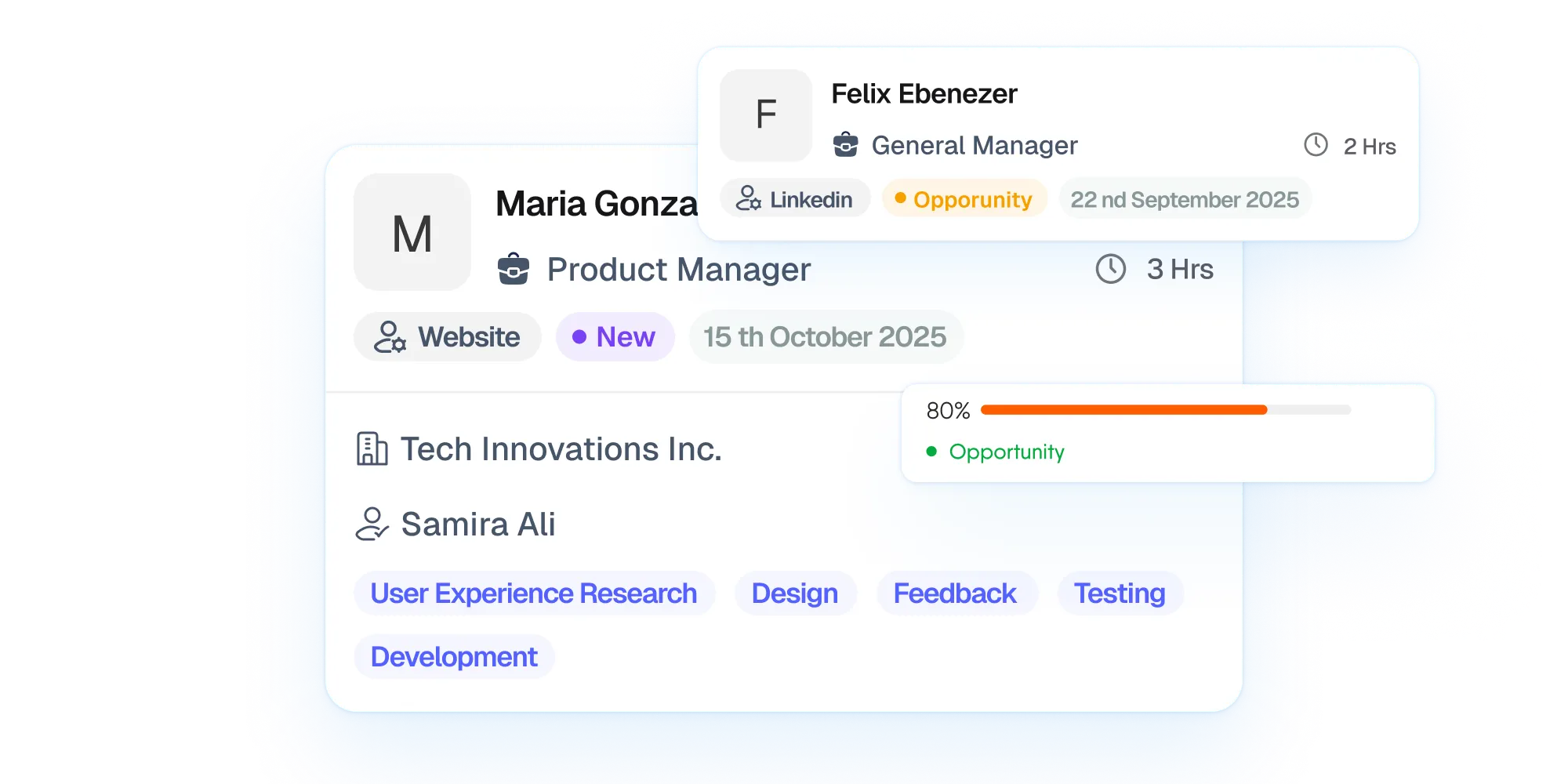Select the Design tag

tap(795, 593)
